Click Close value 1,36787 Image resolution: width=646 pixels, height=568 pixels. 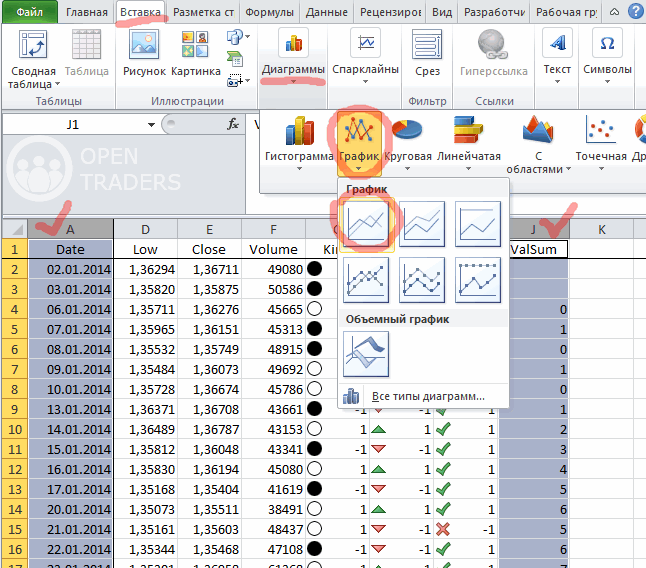tap(209, 430)
